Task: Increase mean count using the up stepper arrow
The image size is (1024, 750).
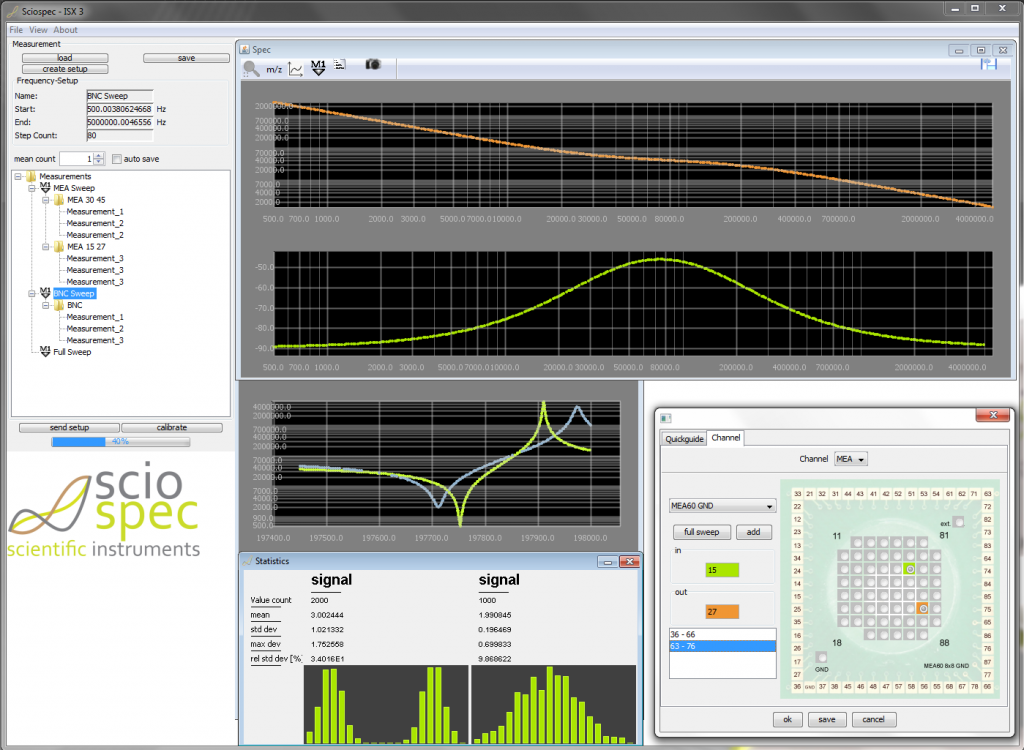Action: (x=97, y=155)
